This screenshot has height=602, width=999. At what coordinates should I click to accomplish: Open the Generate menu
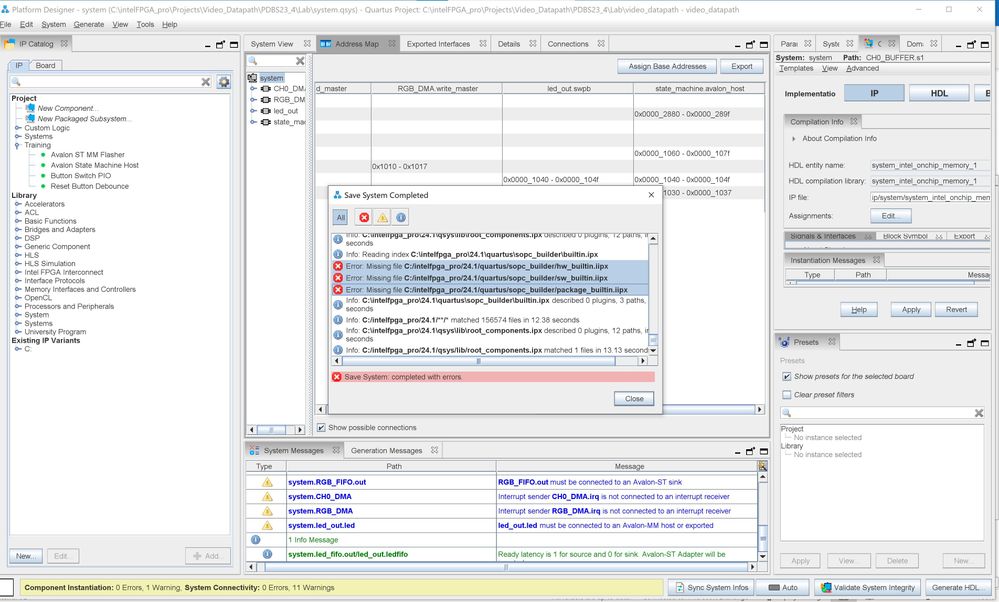point(88,24)
